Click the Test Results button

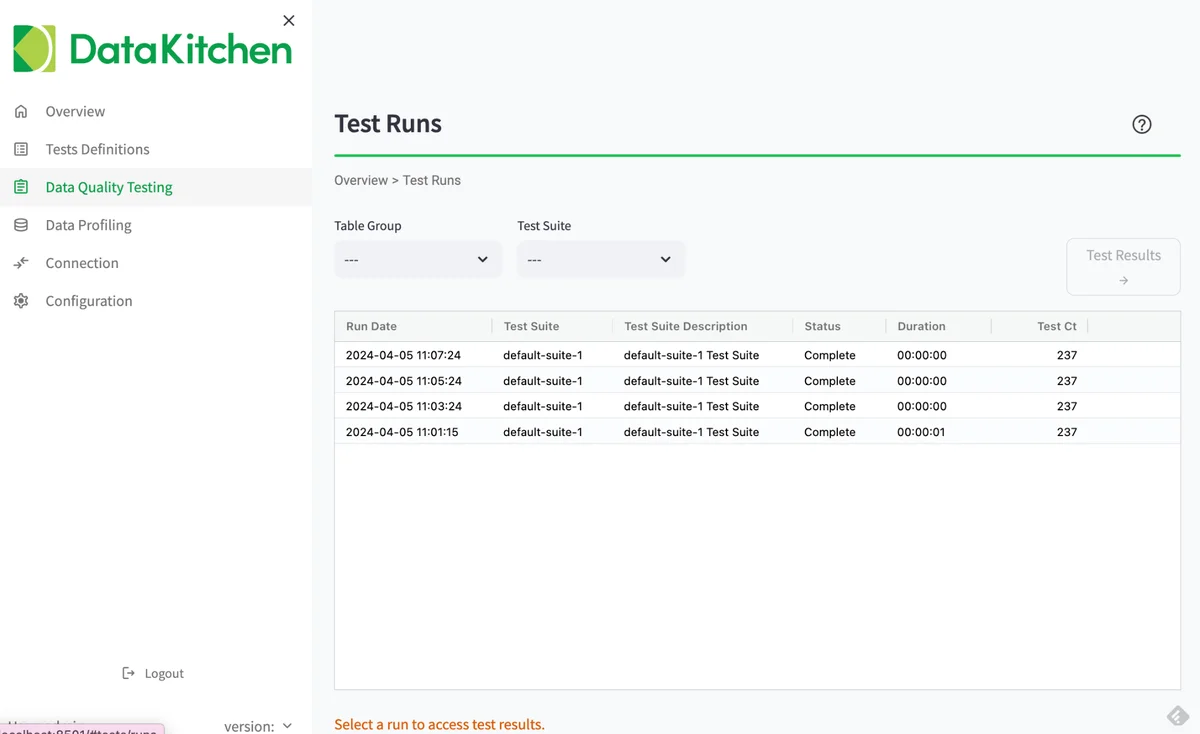(1123, 266)
